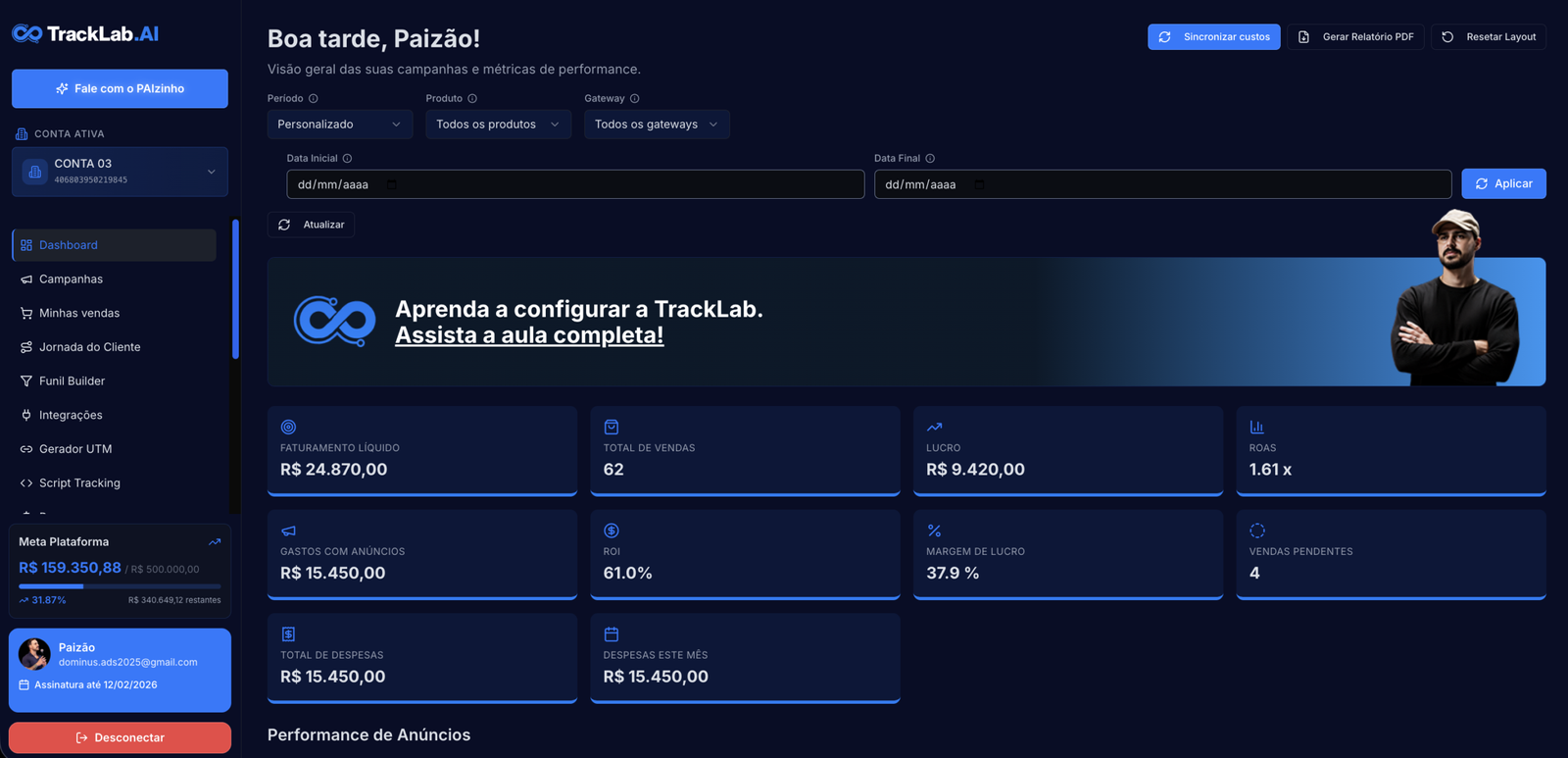Click the bar chart icon on ROAS card
The width and height of the screenshot is (1568, 758).
1256,428
